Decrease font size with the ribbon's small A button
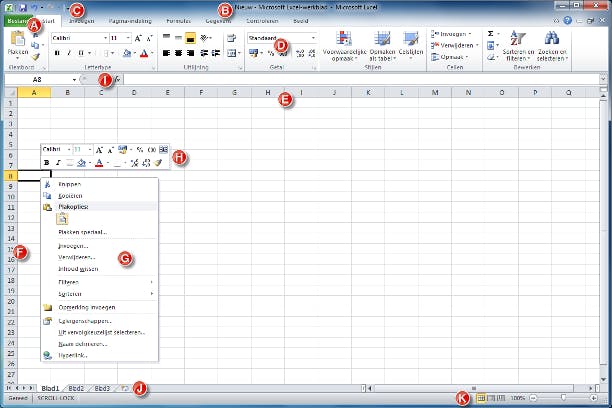The image size is (612, 408). coord(150,38)
